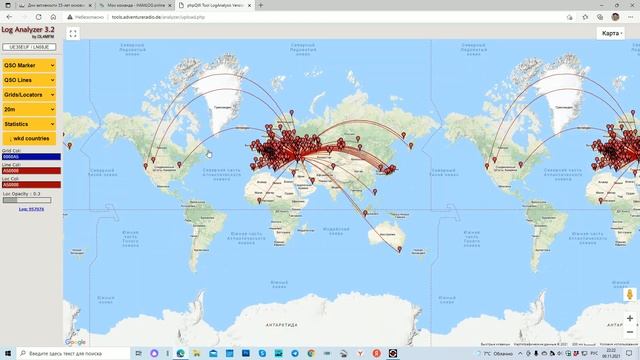This screenshot has width=640, height=360.
Task: Open the browser profile avatar
Action: tap(615, 17)
